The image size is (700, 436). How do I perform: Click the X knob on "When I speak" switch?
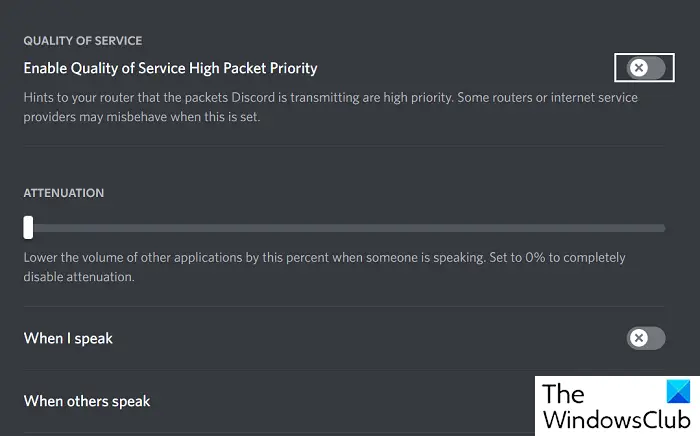coord(639,338)
